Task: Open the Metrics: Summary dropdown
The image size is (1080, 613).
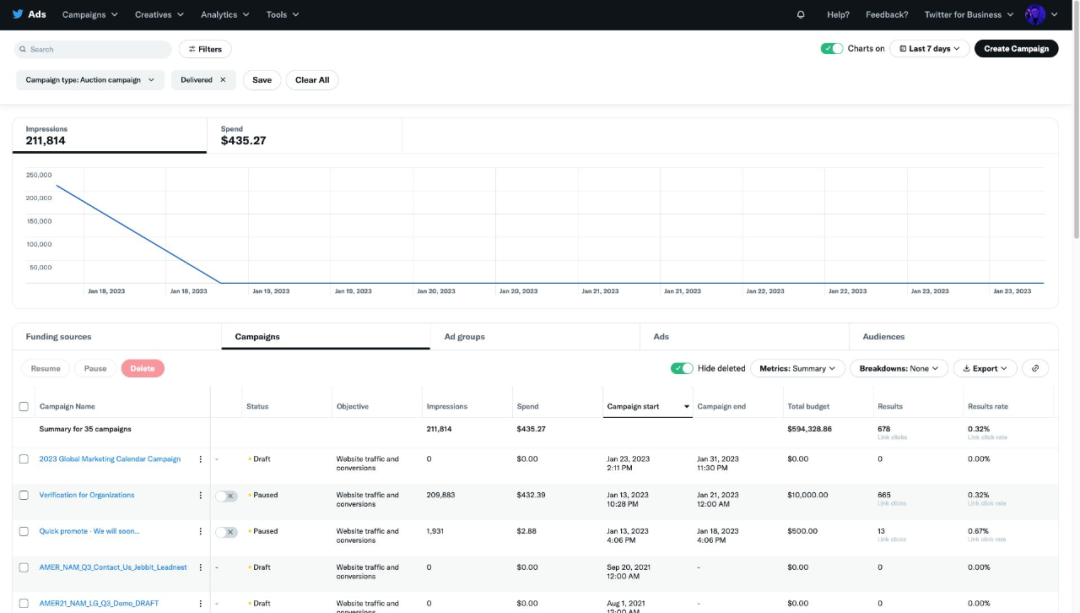Action: pos(798,368)
